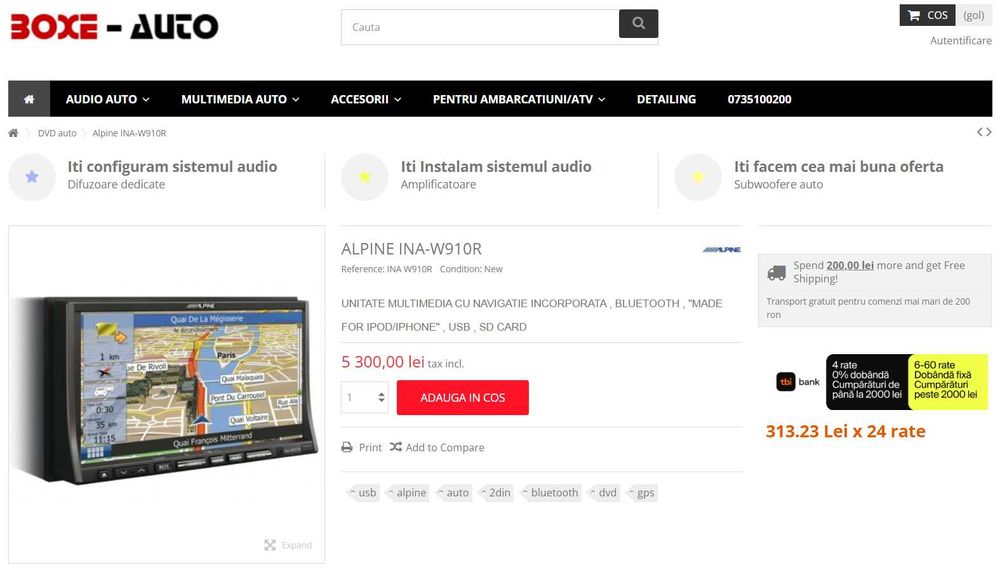The height and width of the screenshot is (568, 1000).
Task: Expand the product image
Action: point(288,545)
